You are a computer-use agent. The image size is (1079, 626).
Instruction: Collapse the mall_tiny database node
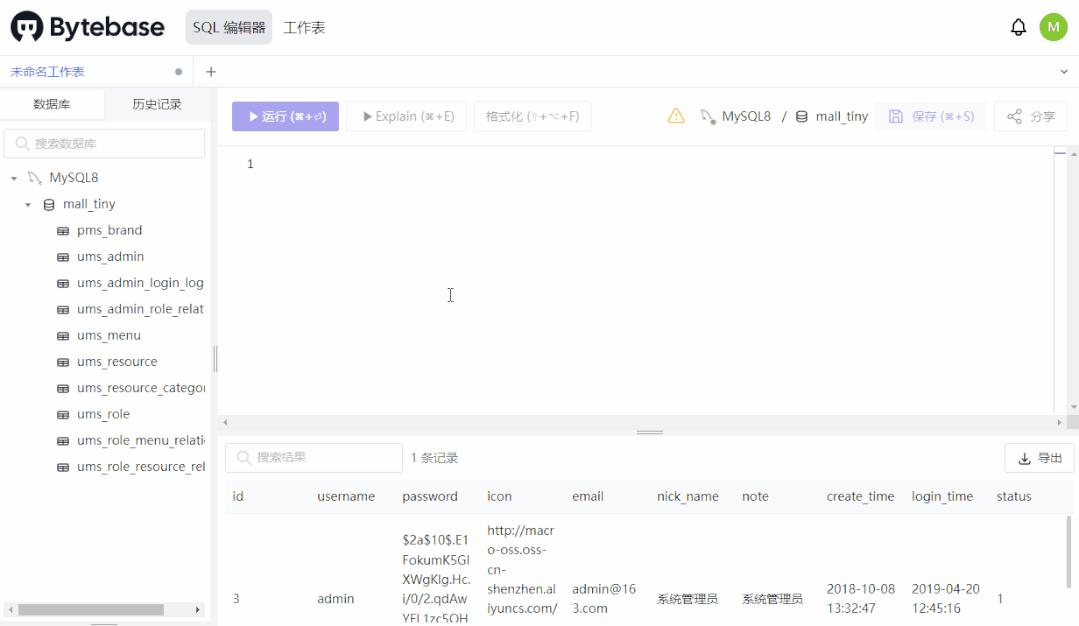(x=28, y=203)
